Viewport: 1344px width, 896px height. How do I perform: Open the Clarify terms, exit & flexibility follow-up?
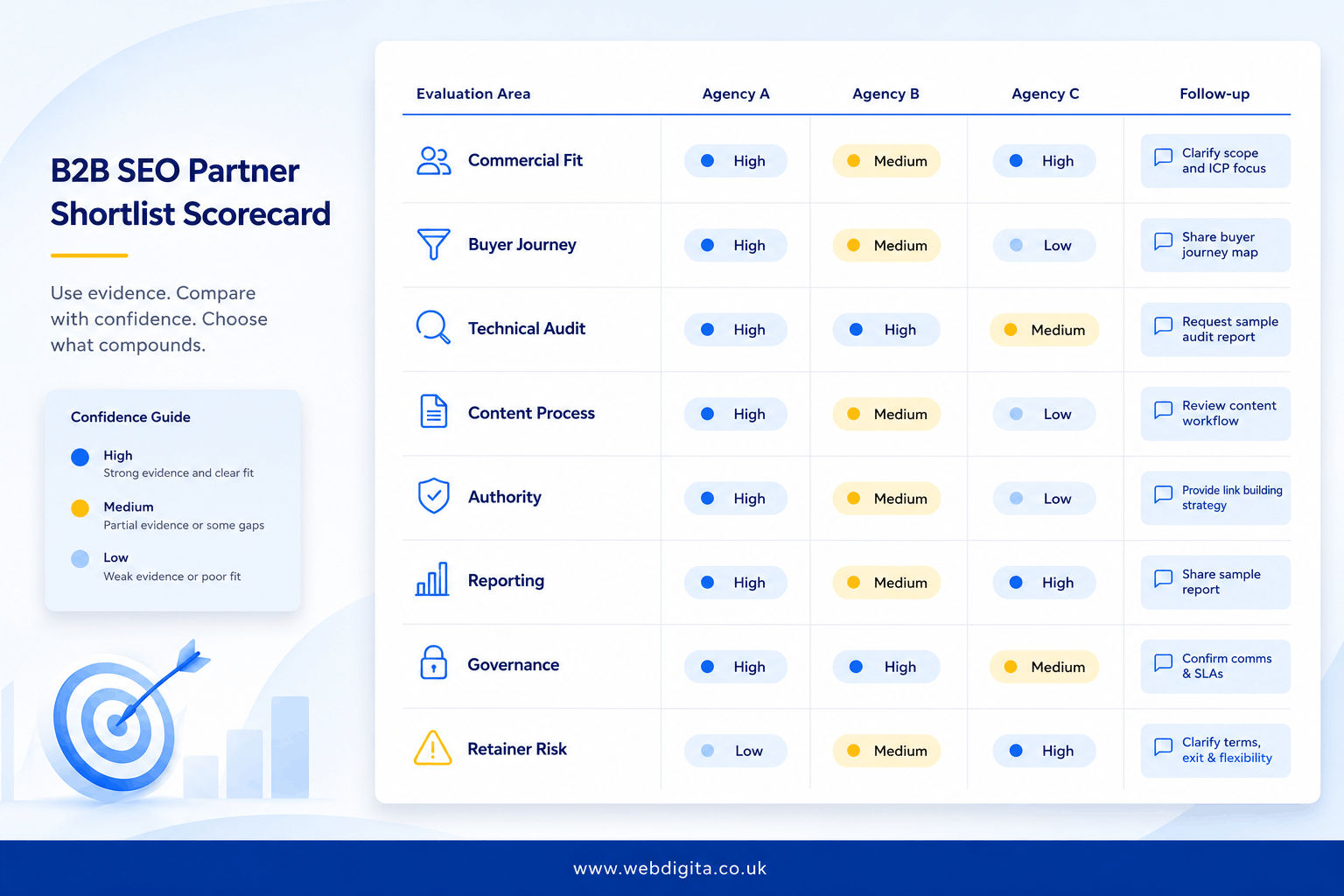click(x=1215, y=751)
